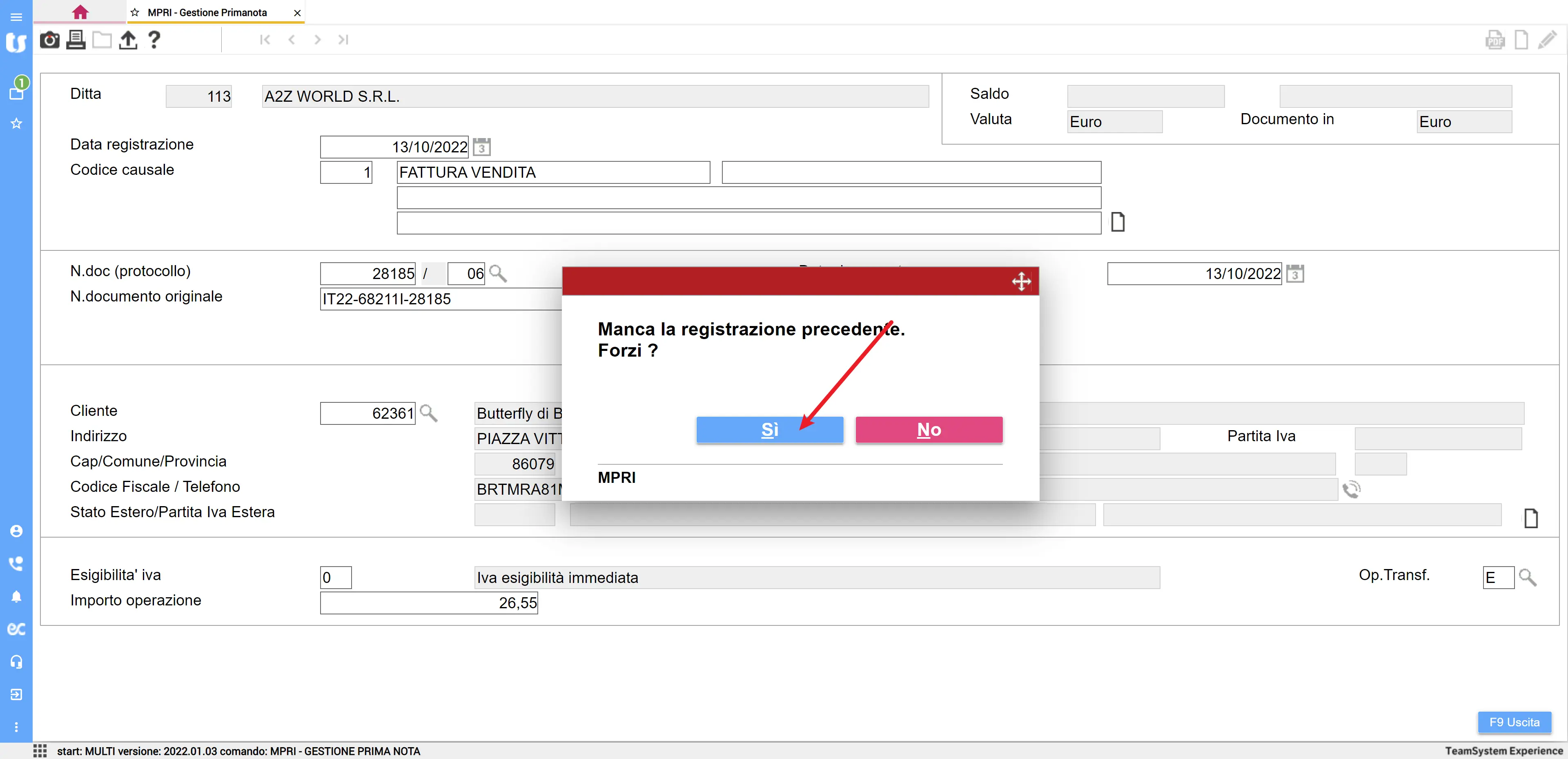This screenshot has width=1568, height=759.
Task: Click the headset support icon in sidebar
Action: (16, 661)
